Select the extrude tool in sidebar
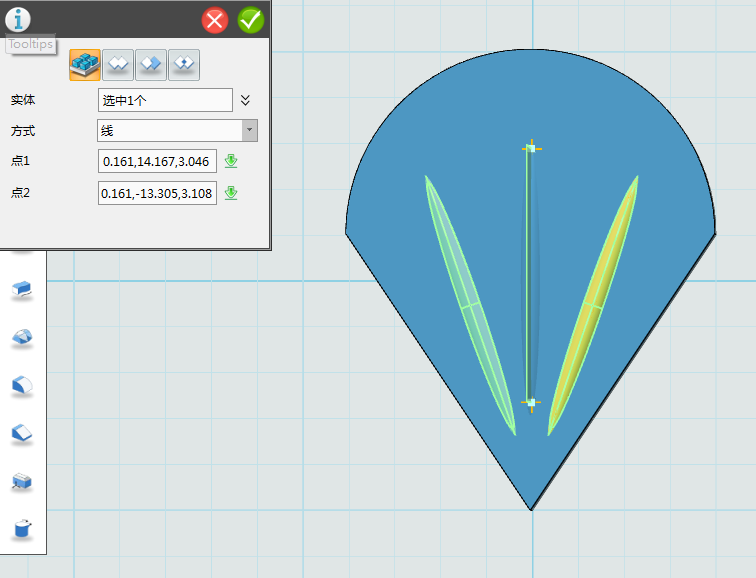This screenshot has width=756, height=578. coord(22,290)
